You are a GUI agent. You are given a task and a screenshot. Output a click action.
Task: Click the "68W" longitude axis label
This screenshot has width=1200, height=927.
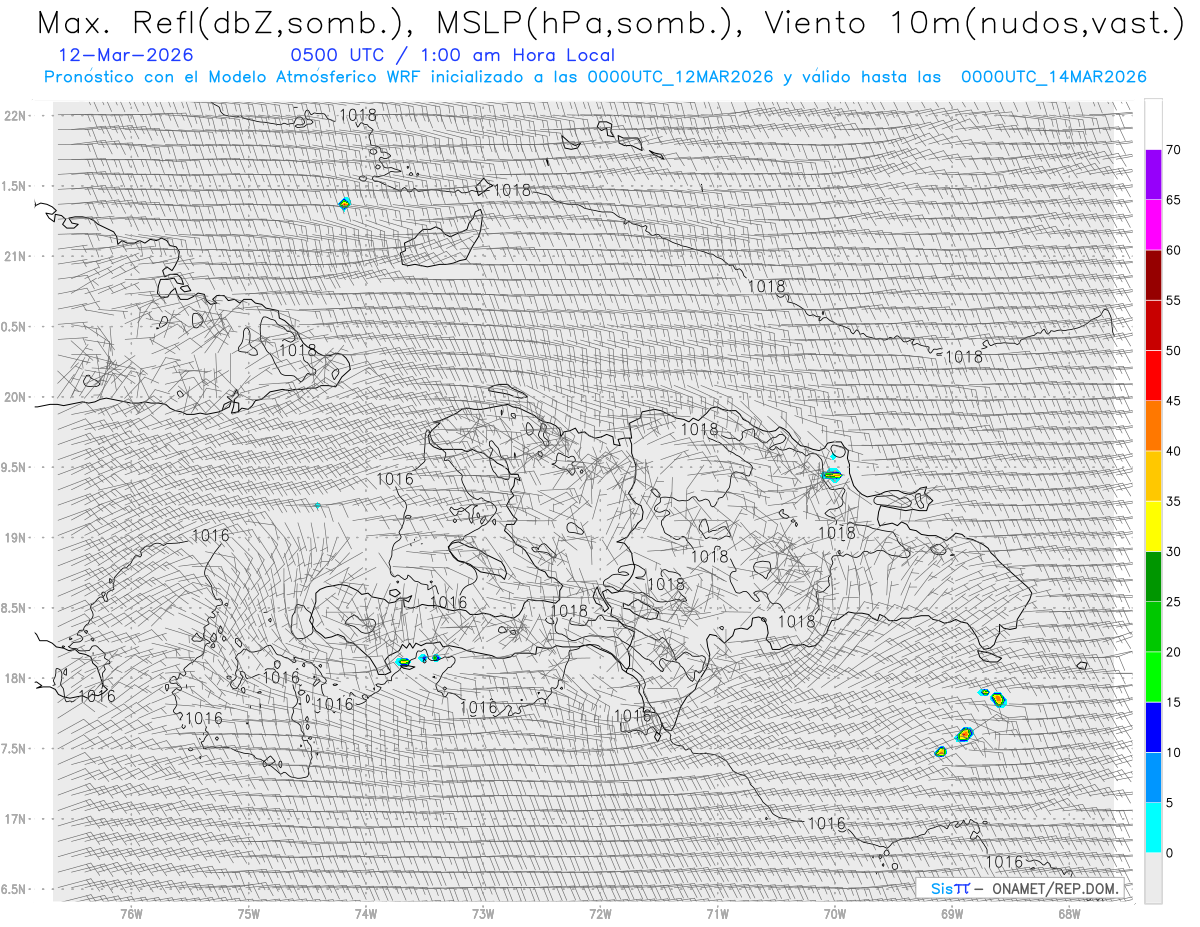click(x=1069, y=913)
